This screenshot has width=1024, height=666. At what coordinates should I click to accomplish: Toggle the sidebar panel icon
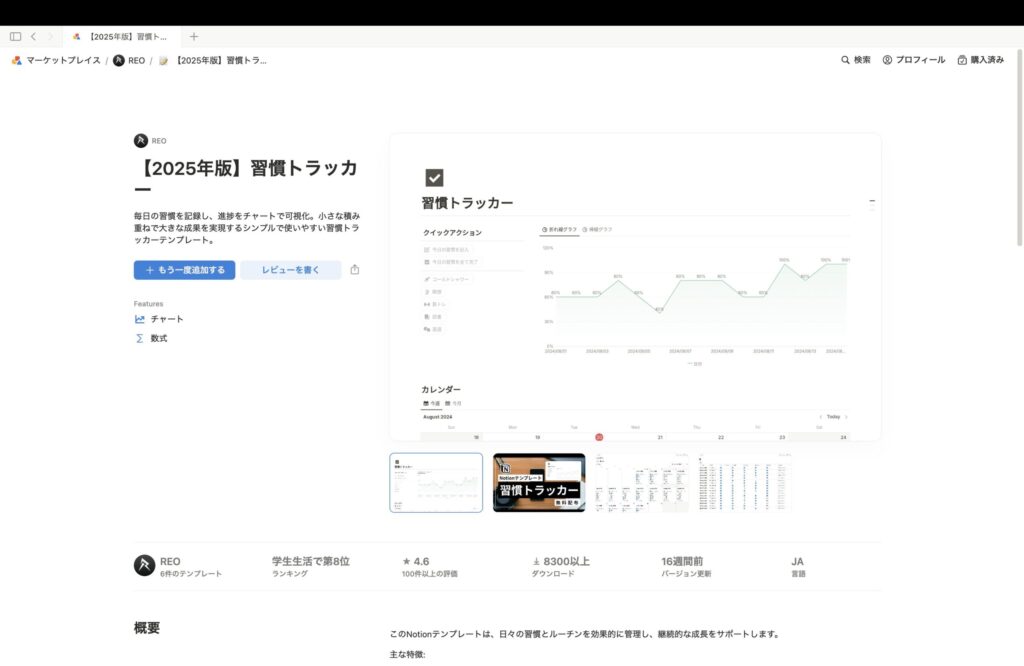point(15,36)
